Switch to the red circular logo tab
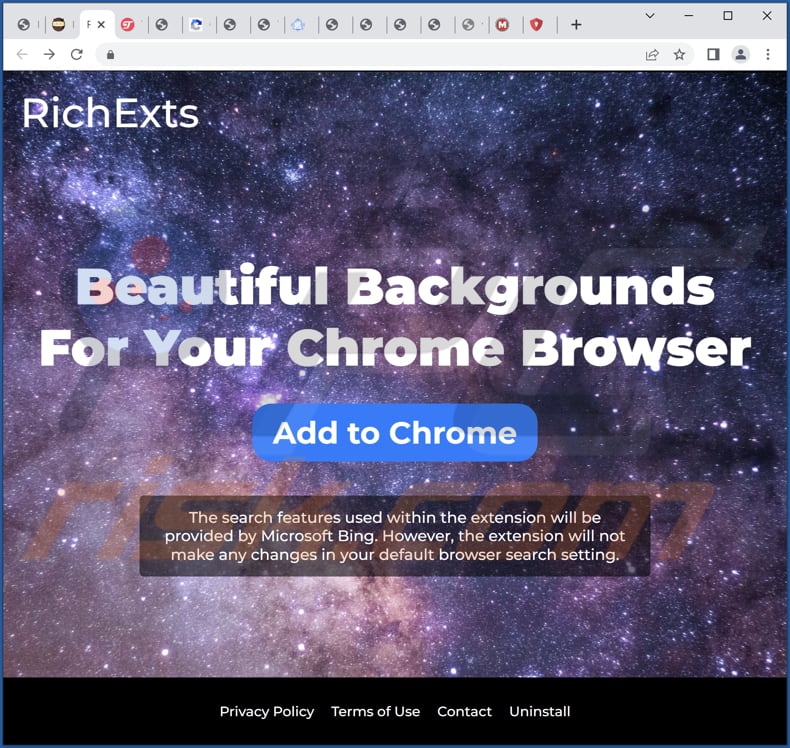Screen dimensions: 790x748 pos(128,24)
